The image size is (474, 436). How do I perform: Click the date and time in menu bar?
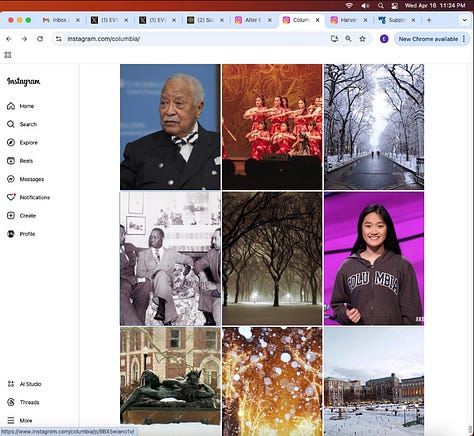[435, 5]
